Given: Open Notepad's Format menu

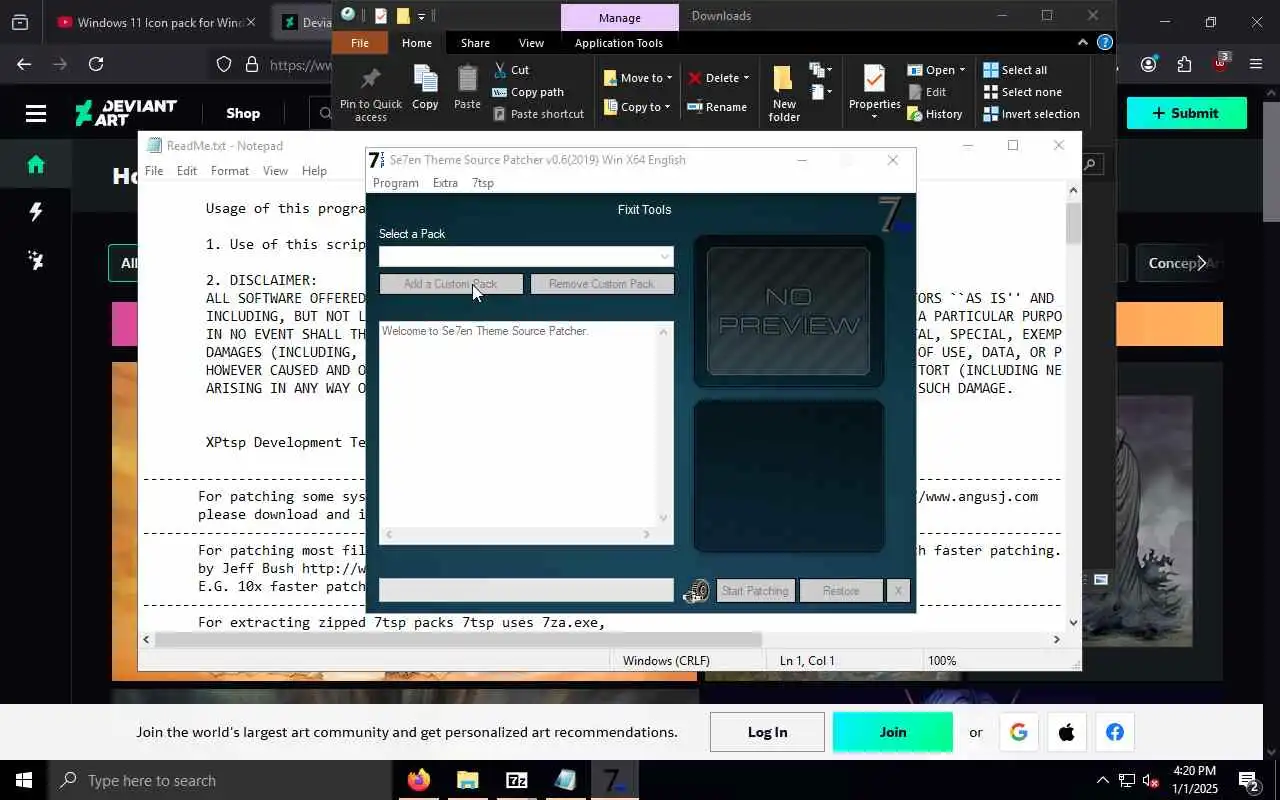Looking at the screenshot, I should point(230,171).
